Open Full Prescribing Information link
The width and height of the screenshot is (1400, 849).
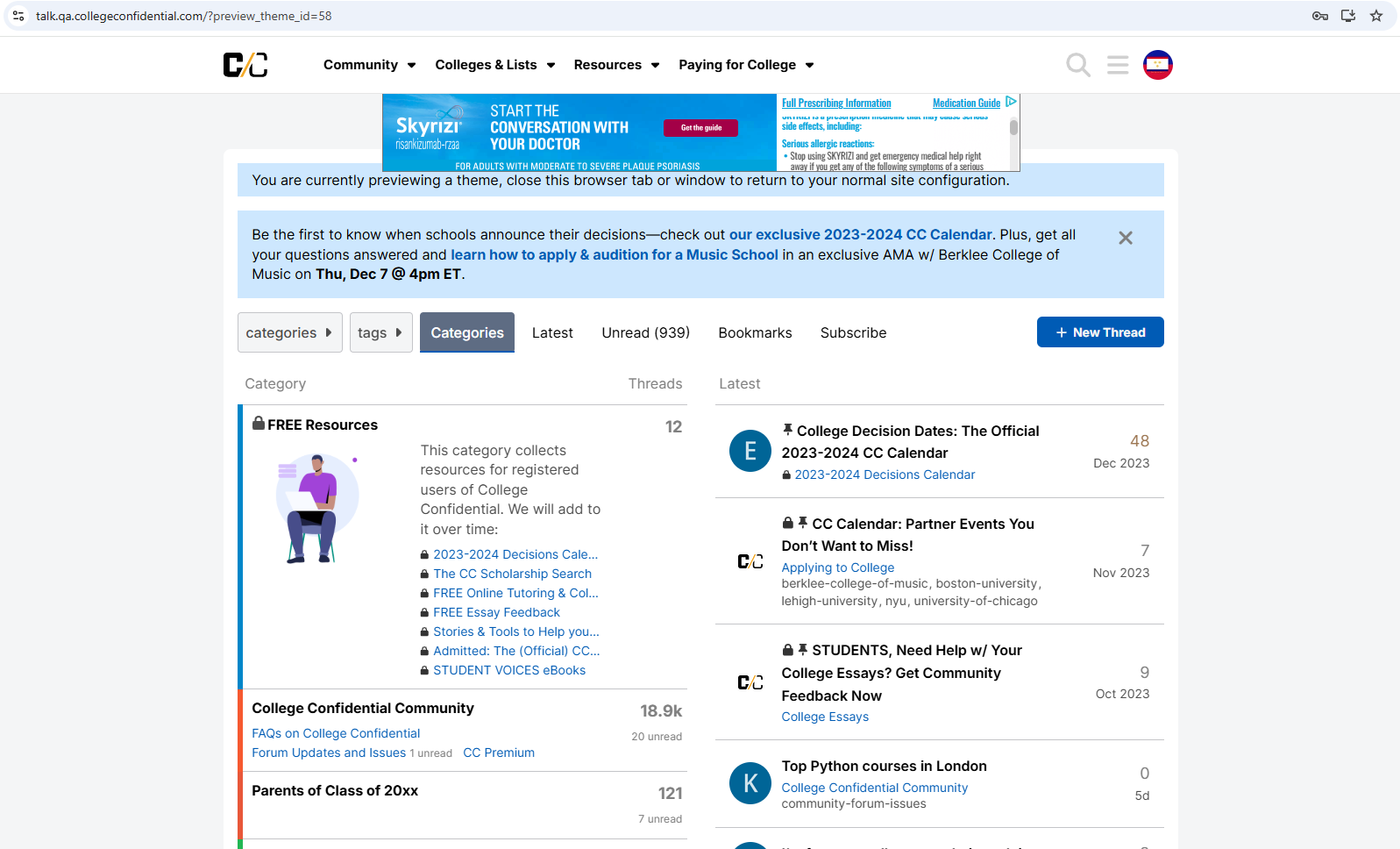(x=836, y=103)
